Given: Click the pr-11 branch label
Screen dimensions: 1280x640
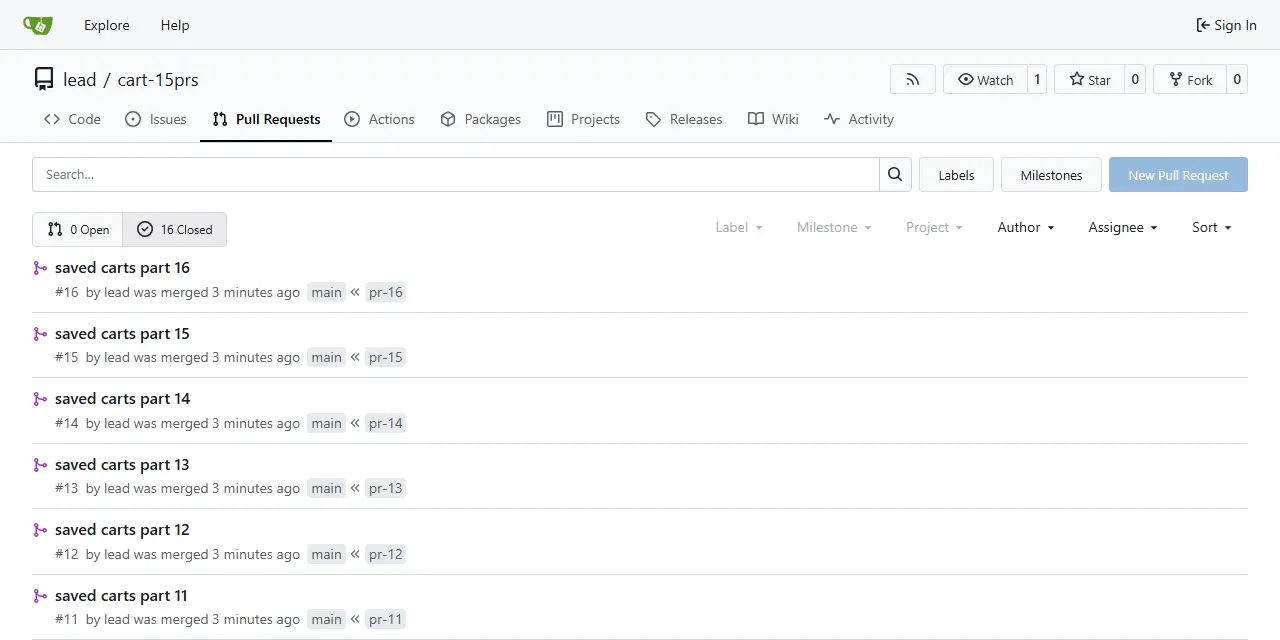Looking at the screenshot, I should click(385, 619).
